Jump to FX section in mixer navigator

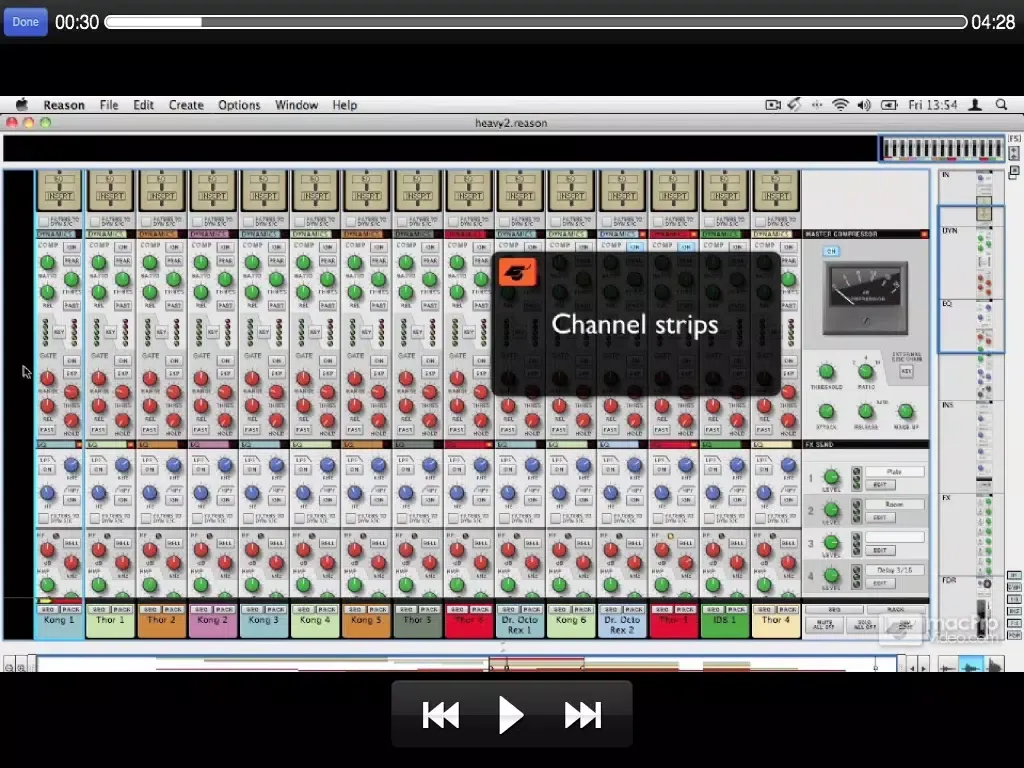coord(946,498)
